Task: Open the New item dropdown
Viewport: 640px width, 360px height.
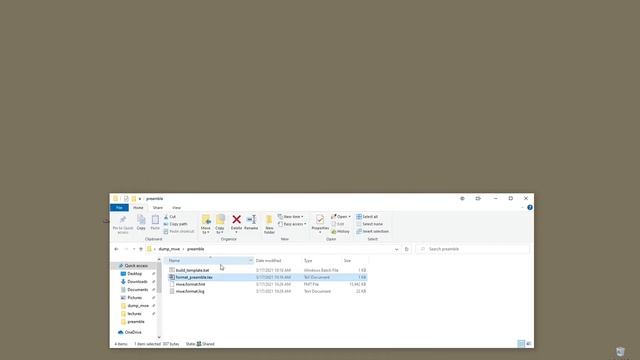Action: [x=291, y=217]
